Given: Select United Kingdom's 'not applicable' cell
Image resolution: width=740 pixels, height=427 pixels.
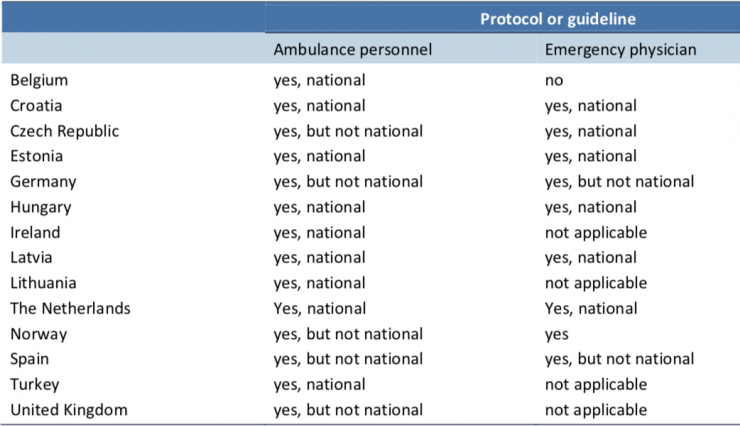Looking at the screenshot, I should tap(596, 409).
